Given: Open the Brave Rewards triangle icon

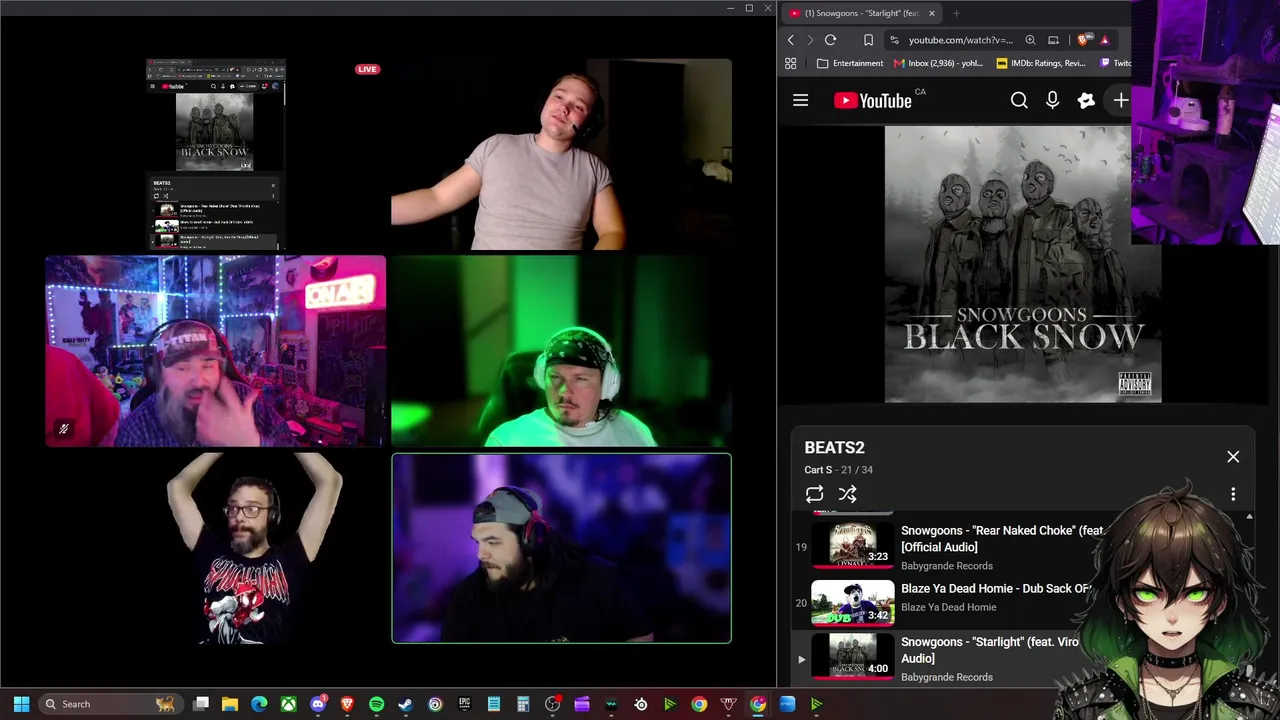Looking at the screenshot, I should 1104,40.
